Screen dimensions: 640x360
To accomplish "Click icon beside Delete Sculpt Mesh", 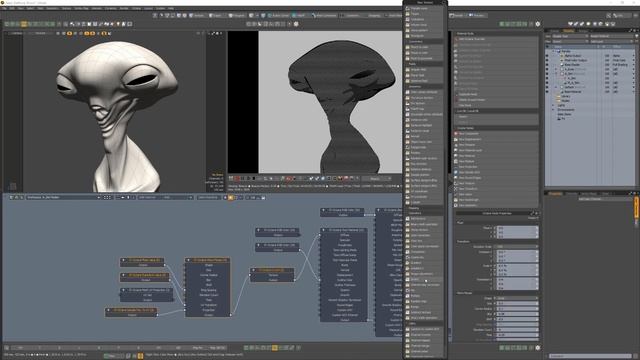I will 457,100.
